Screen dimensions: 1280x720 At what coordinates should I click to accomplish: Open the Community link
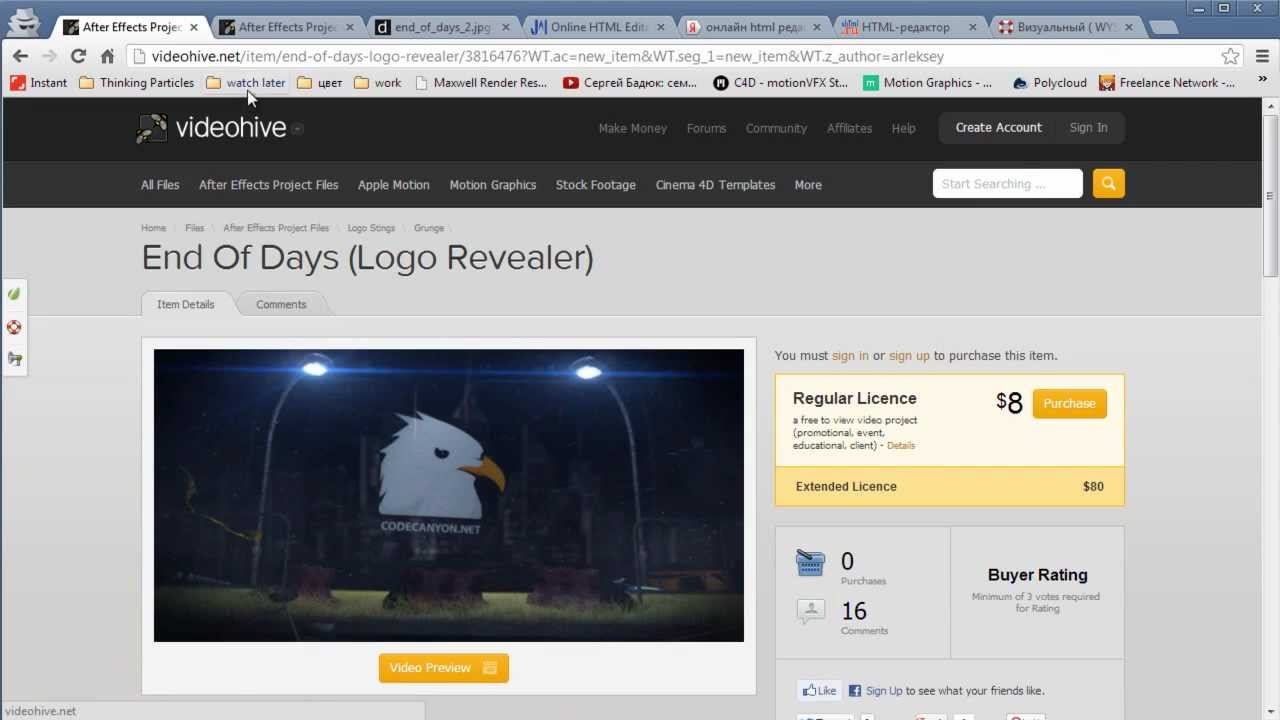[776, 128]
